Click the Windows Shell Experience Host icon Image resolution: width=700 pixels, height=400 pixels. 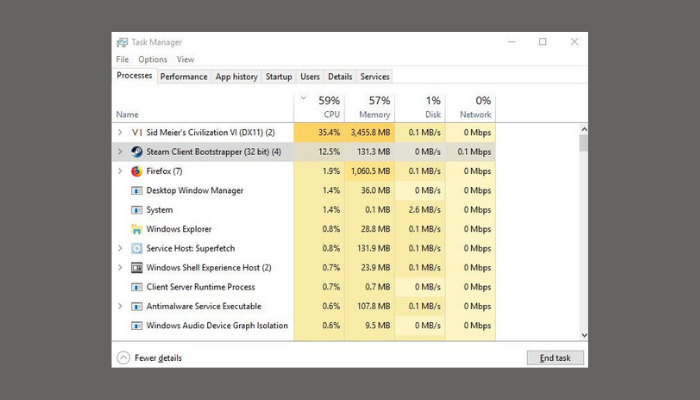137,267
